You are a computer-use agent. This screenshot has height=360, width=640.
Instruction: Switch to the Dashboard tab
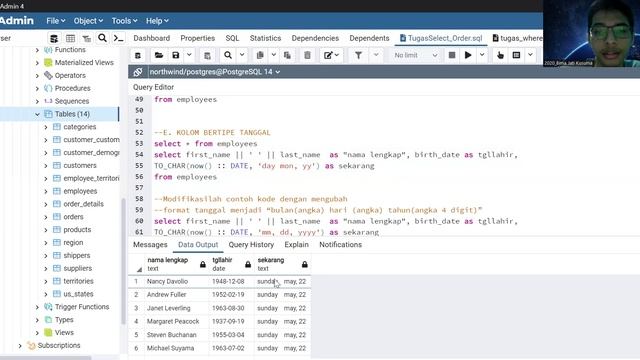coord(151,38)
